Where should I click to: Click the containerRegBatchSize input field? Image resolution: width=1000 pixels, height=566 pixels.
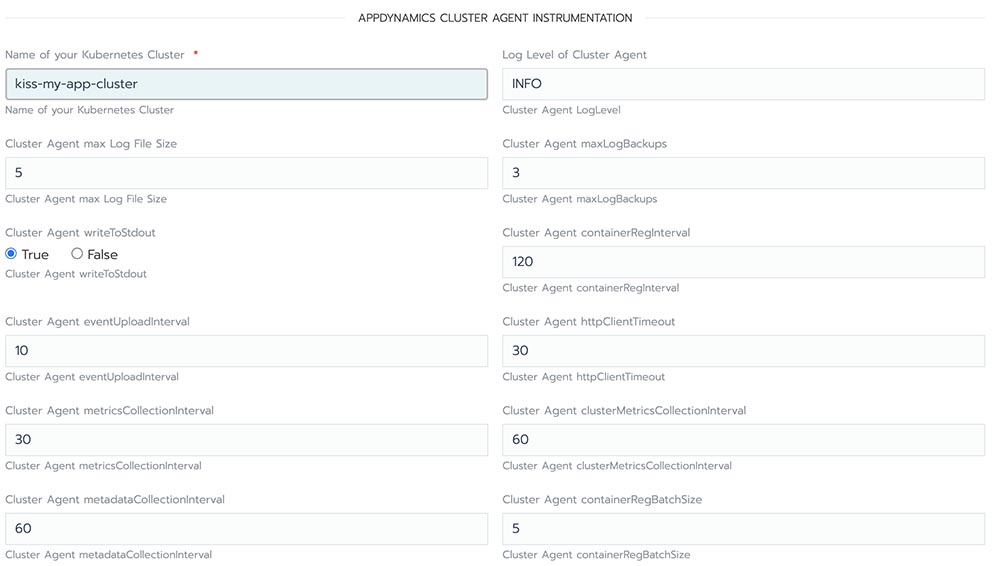743,529
